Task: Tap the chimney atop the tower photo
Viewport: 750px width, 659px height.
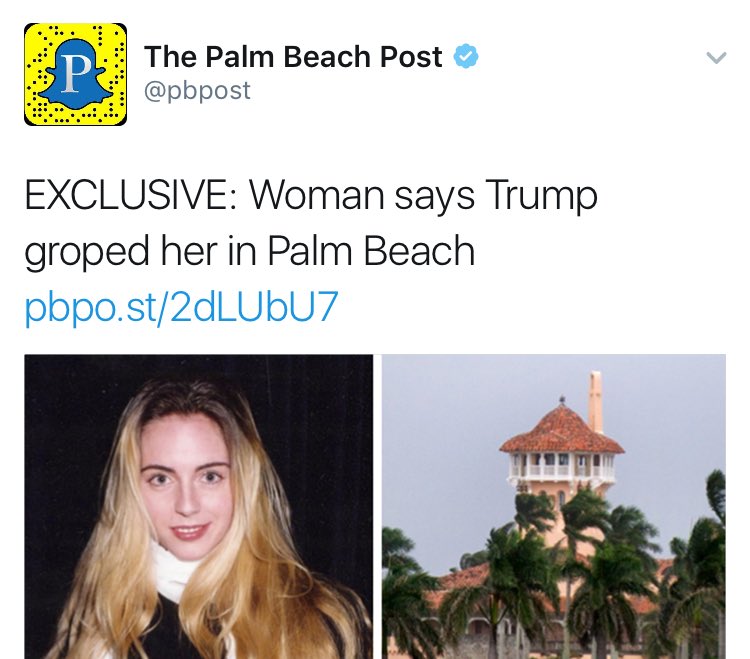Action: (x=595, y=402)
